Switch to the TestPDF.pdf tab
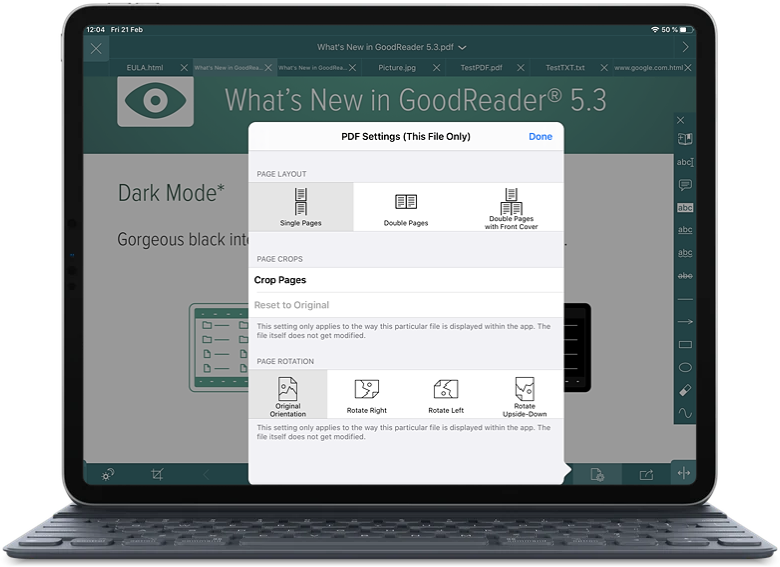Viewport: 780px width, 567px height. (481, 68)
